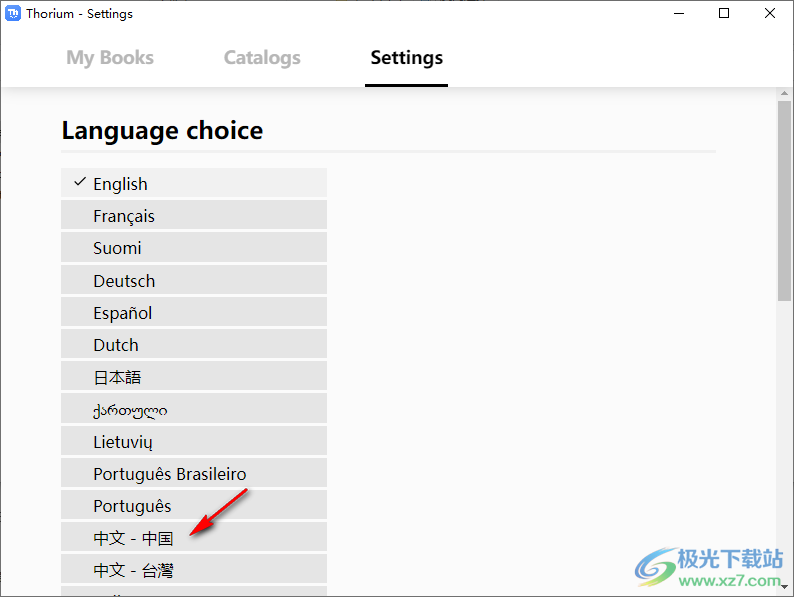794x597 pixels.
Task: Choose Français as the language
Action: [194, 215]
